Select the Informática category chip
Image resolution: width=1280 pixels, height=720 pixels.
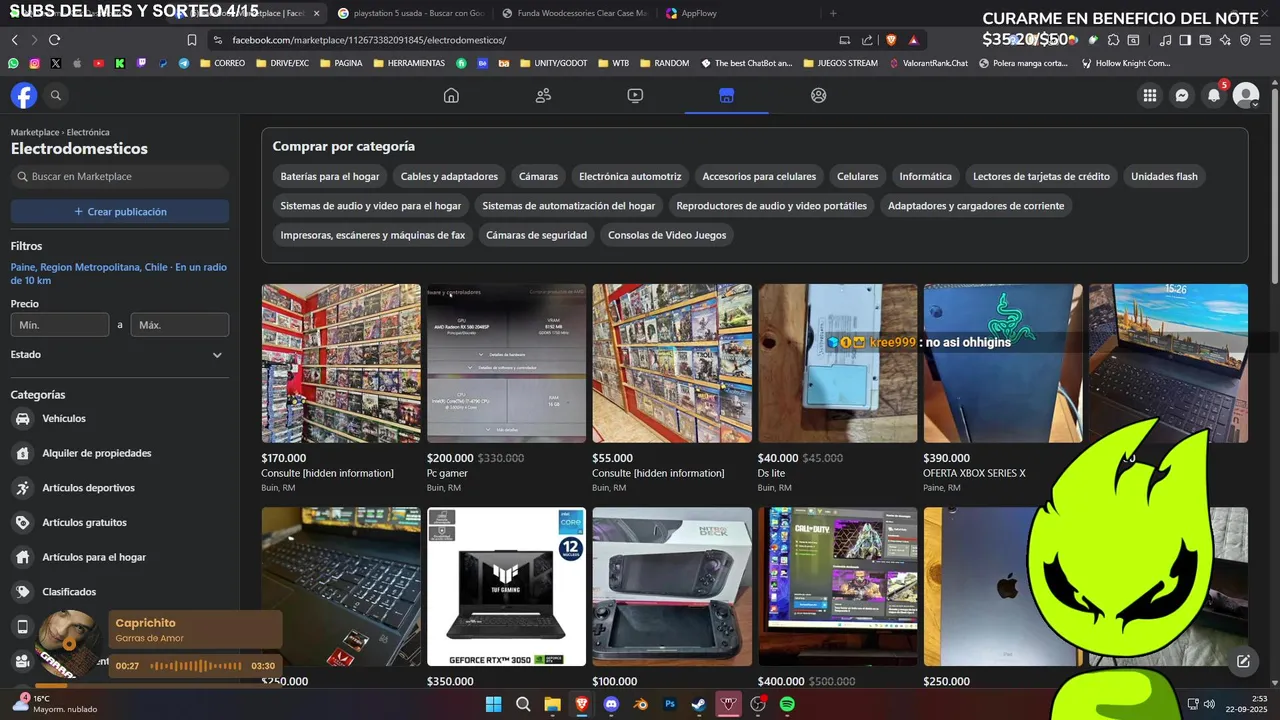click(925, 176)
